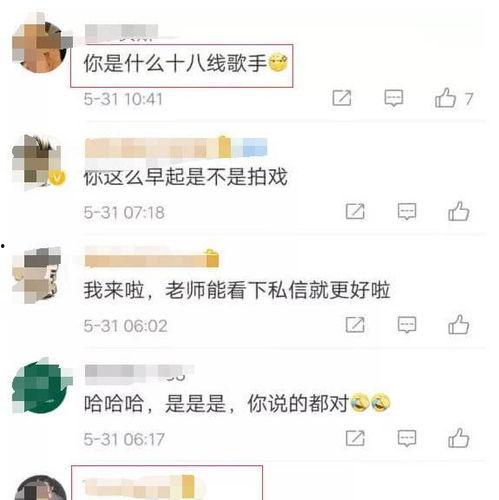
Task: Select the comment text 哈哈哈，是是是，你说的都对
Action: click(x=216, y=403)
